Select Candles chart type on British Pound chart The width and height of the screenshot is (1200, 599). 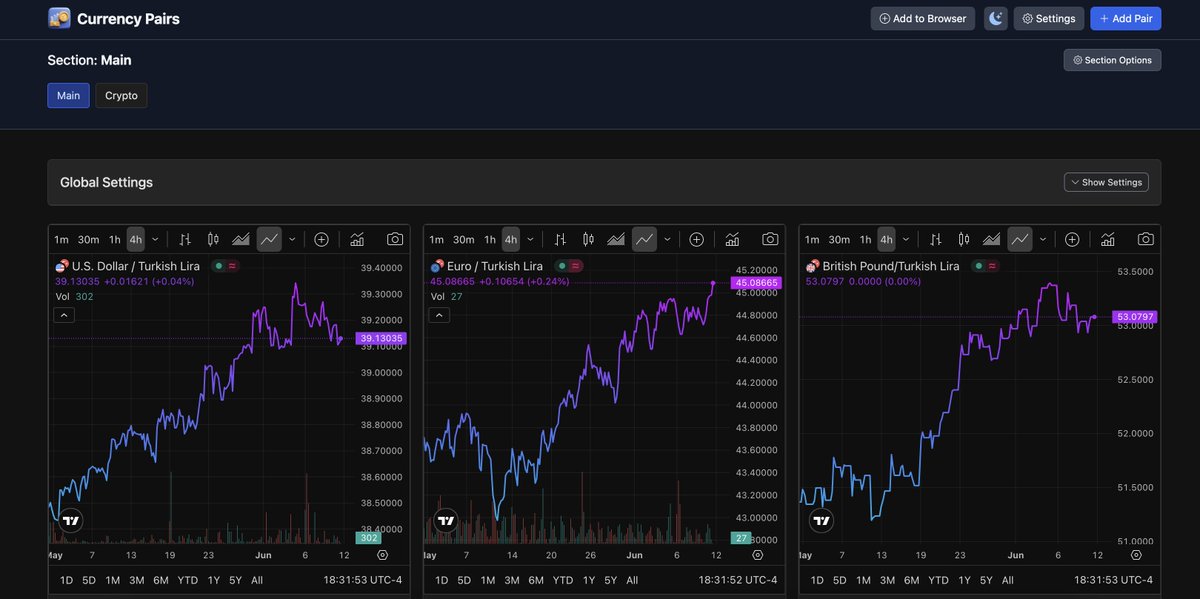[964, 239]
